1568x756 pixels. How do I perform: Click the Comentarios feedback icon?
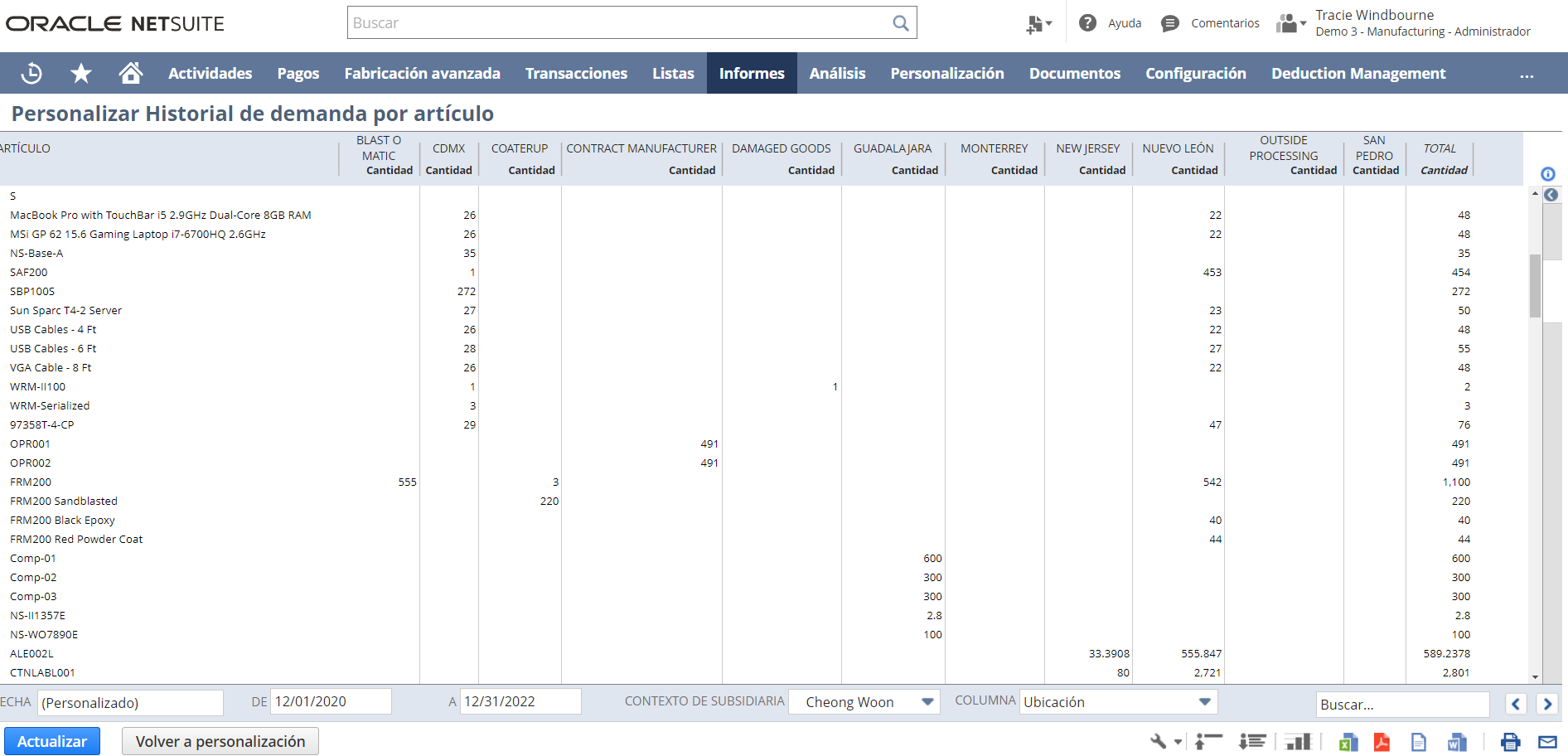coord(1170,22)
